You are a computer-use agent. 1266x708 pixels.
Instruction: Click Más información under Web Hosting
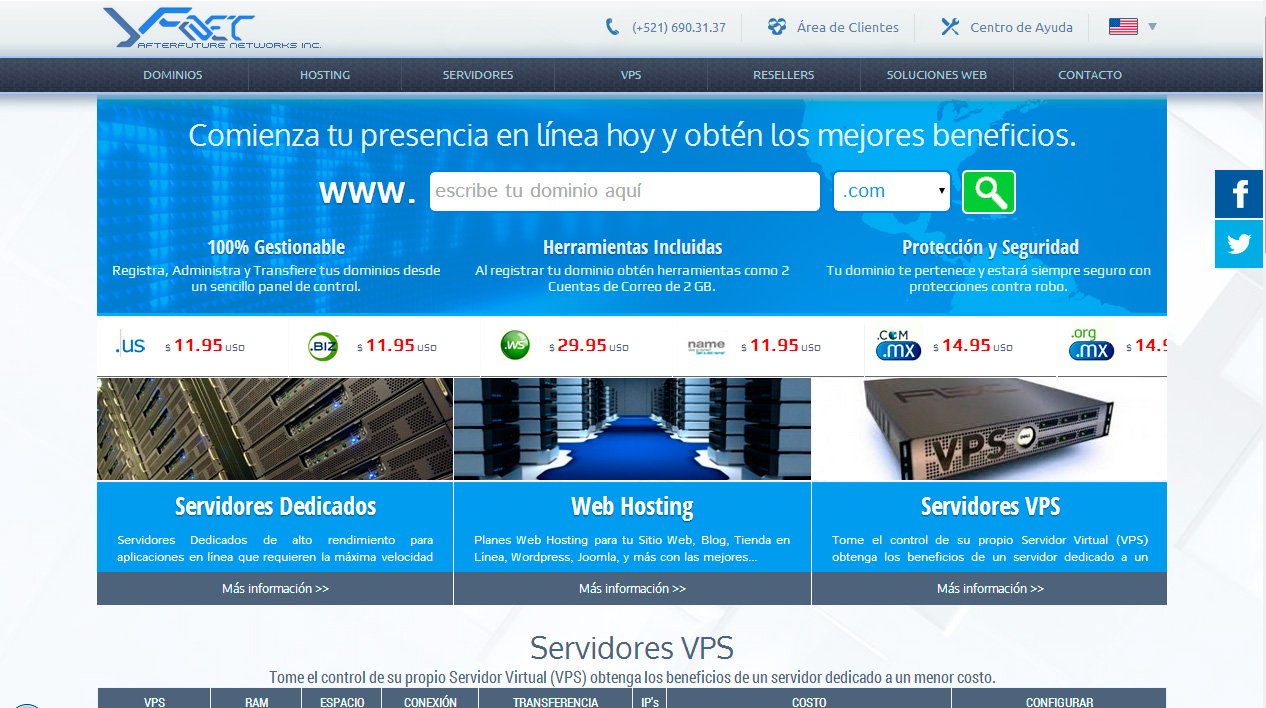pyautogui.click(x=632, y=589)
